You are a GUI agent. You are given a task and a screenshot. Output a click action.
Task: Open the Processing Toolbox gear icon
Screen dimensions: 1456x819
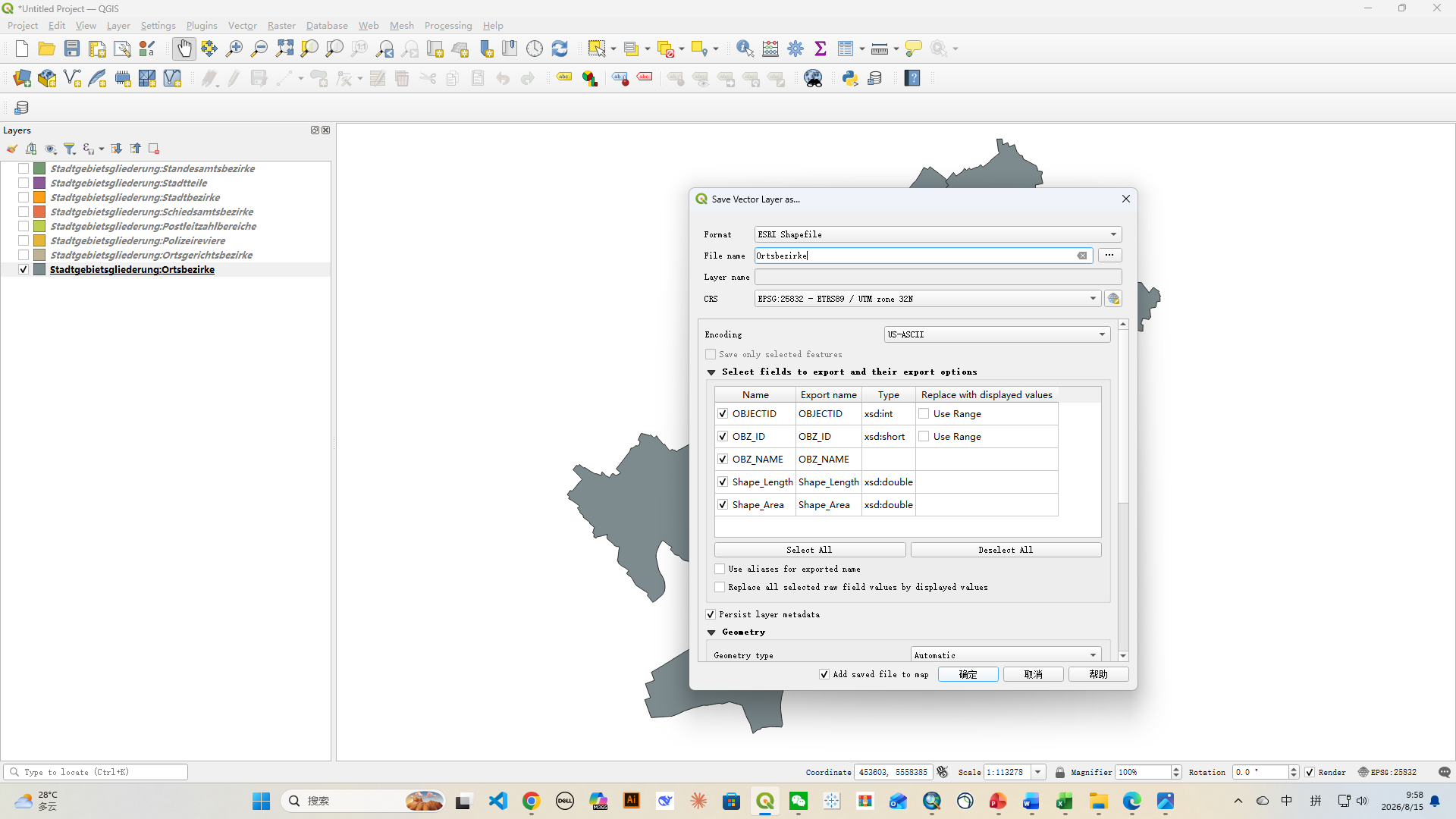tap(795, 49)
